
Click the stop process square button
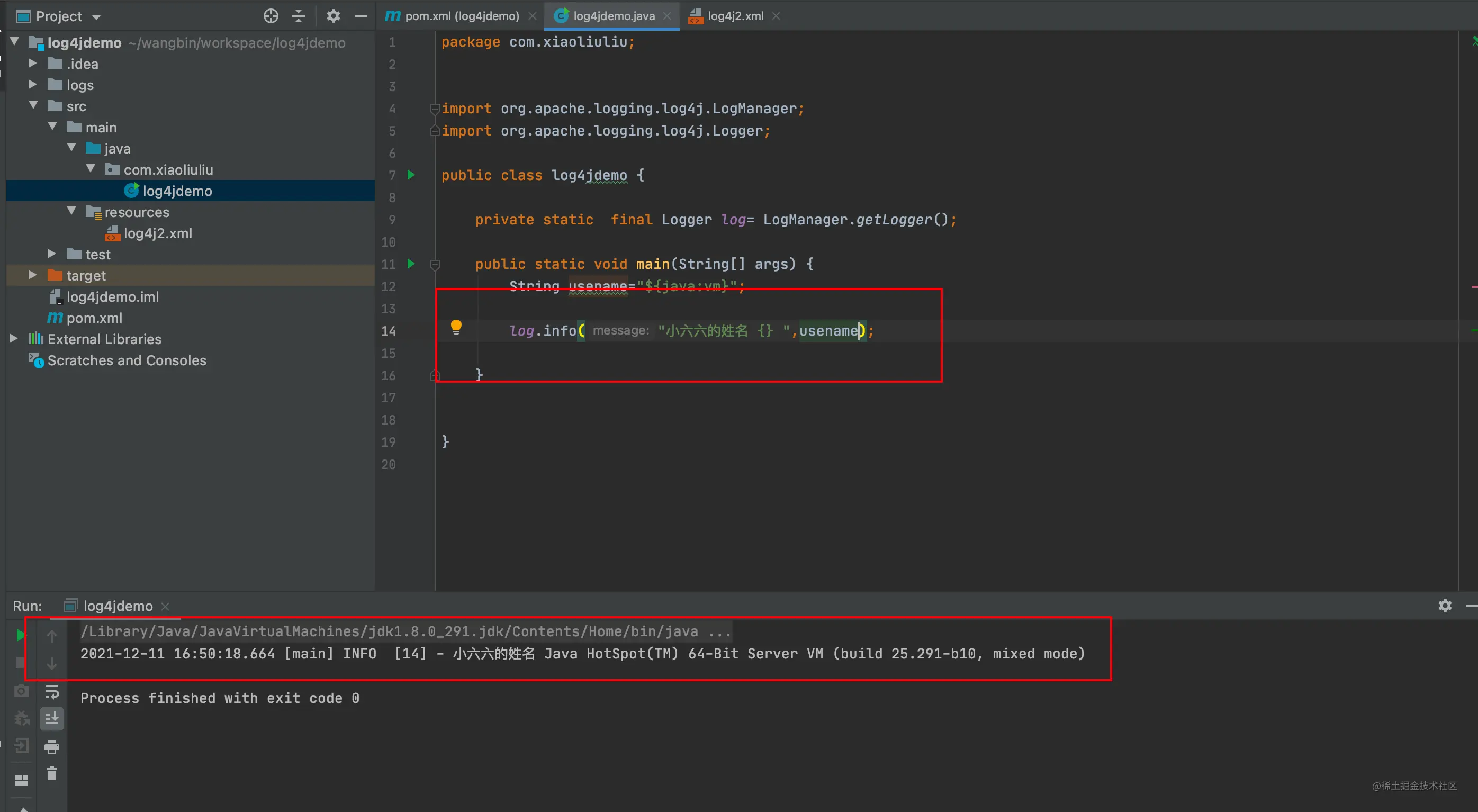(20, 663)
